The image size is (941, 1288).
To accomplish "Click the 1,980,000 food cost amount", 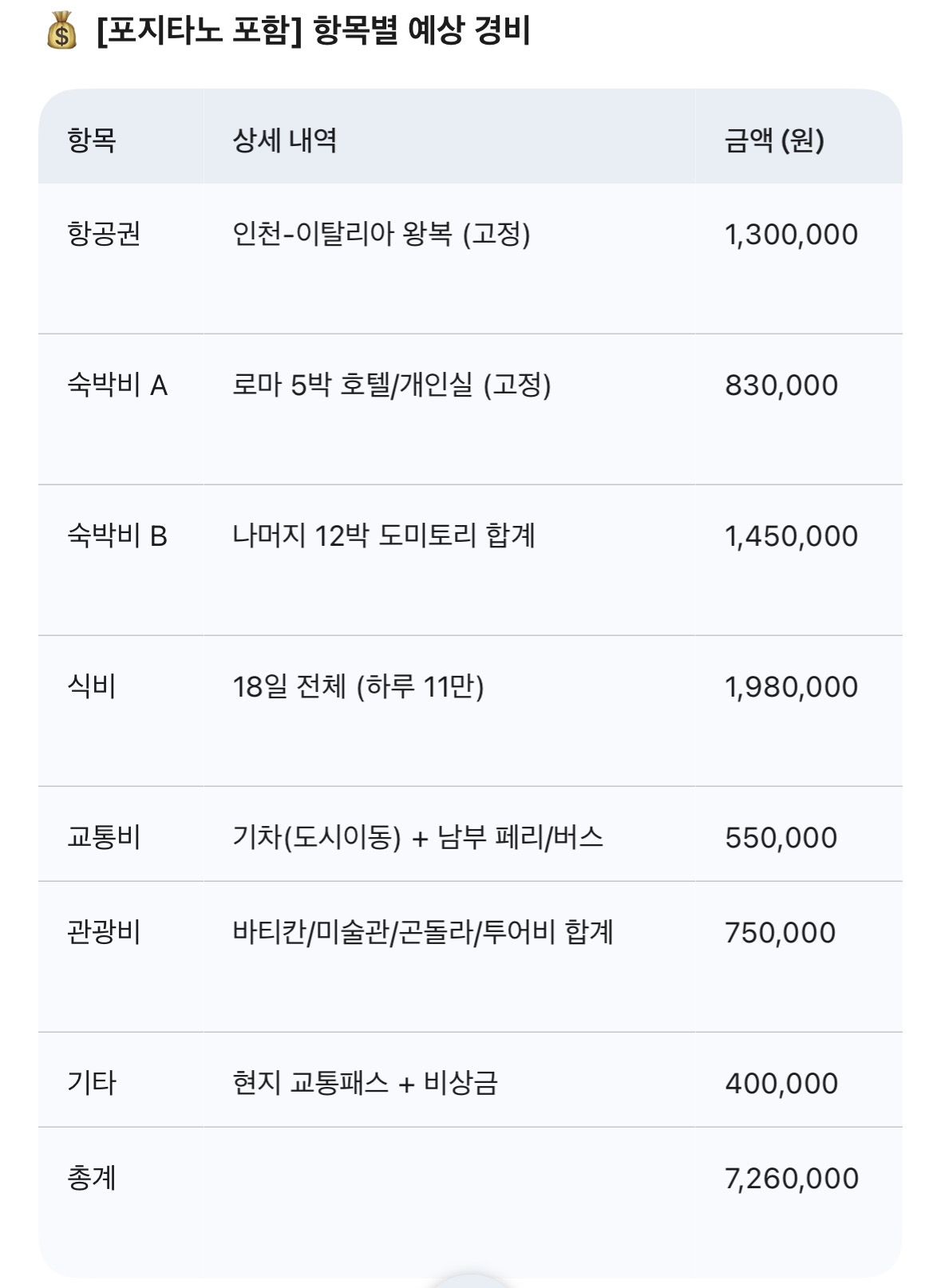I will [790, 687].
